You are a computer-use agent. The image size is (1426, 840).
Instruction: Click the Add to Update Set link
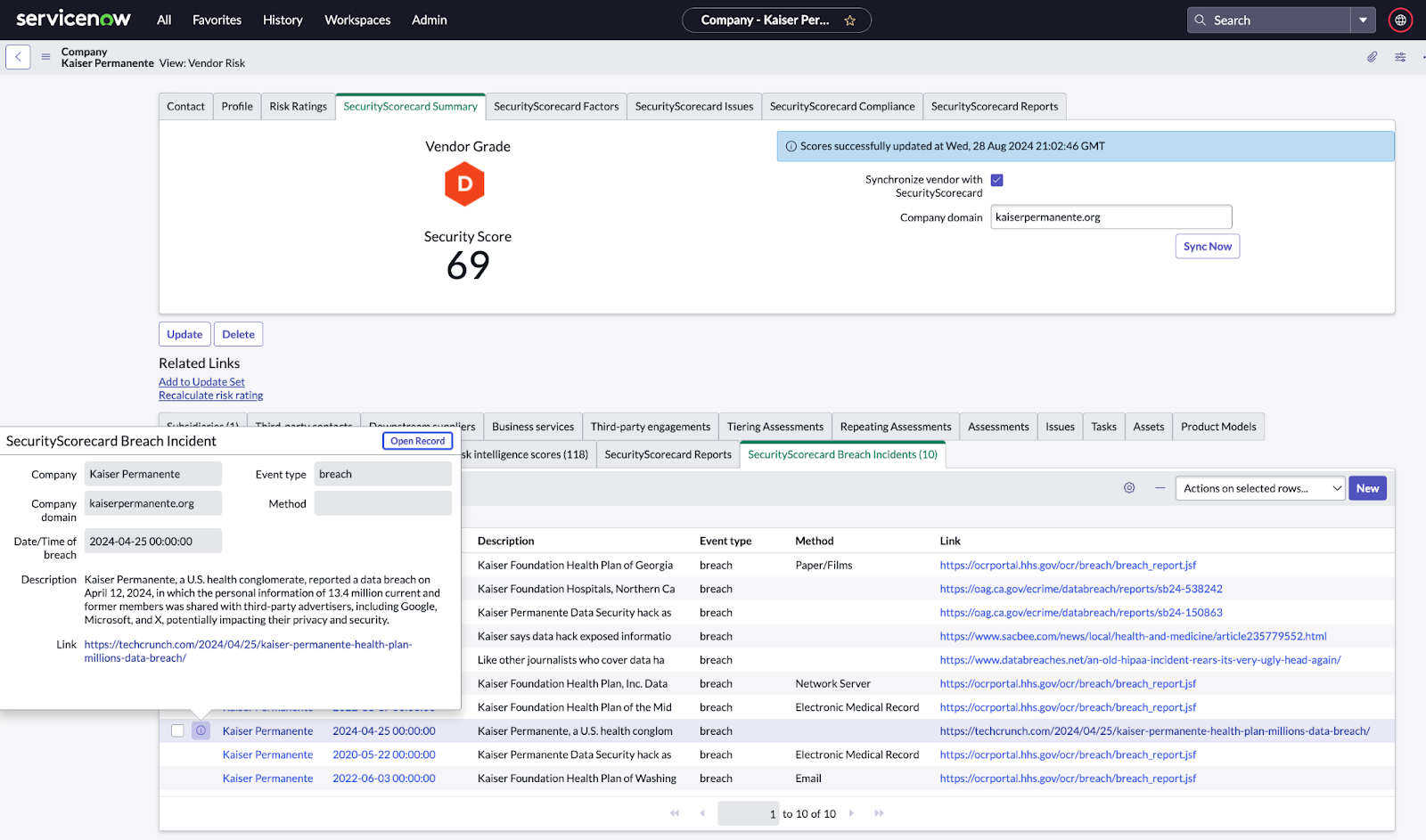(201, 382)
